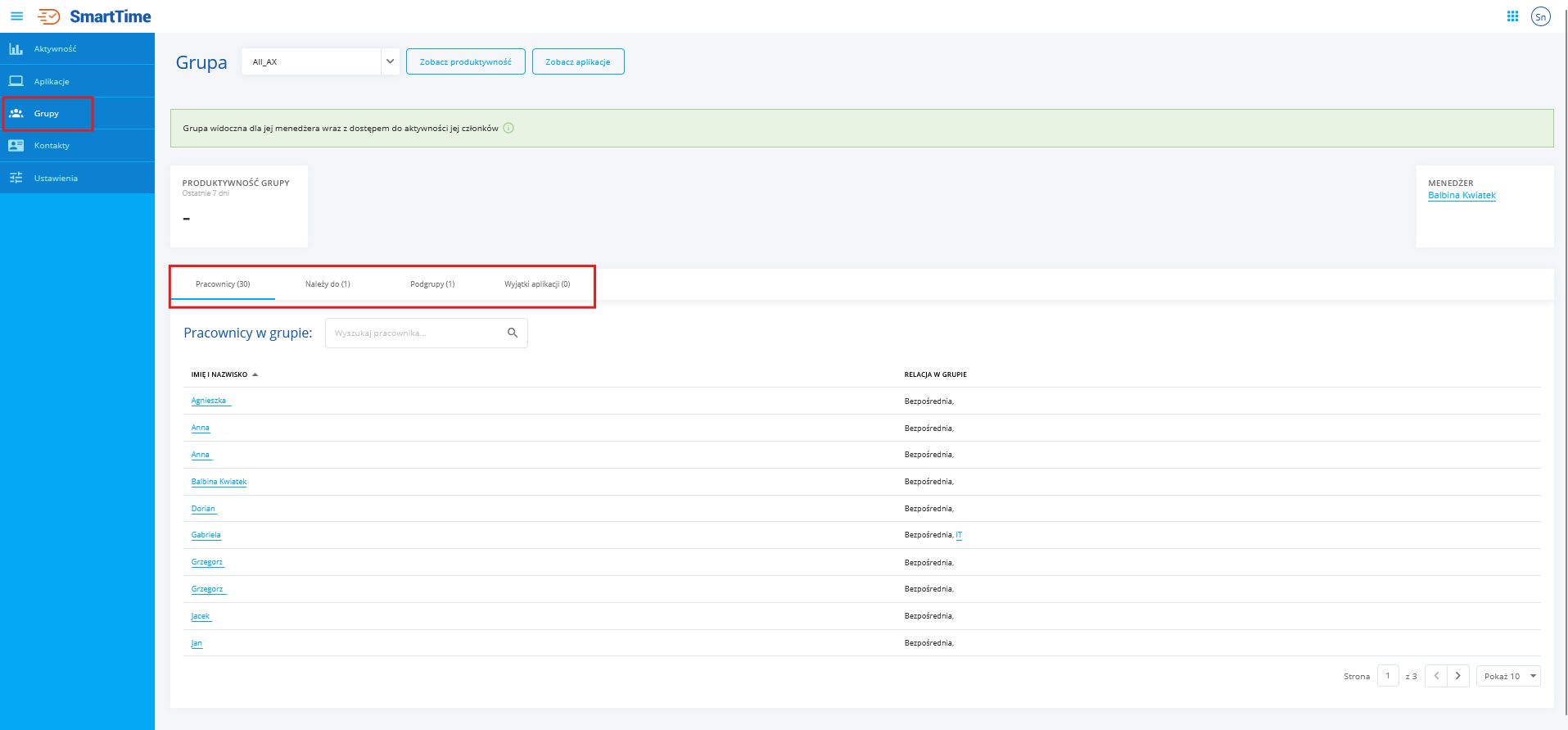The height and width of the screenshot is (730, 1568).
Task: Open the user profile avatar
Action: [x=1540, y=16]
